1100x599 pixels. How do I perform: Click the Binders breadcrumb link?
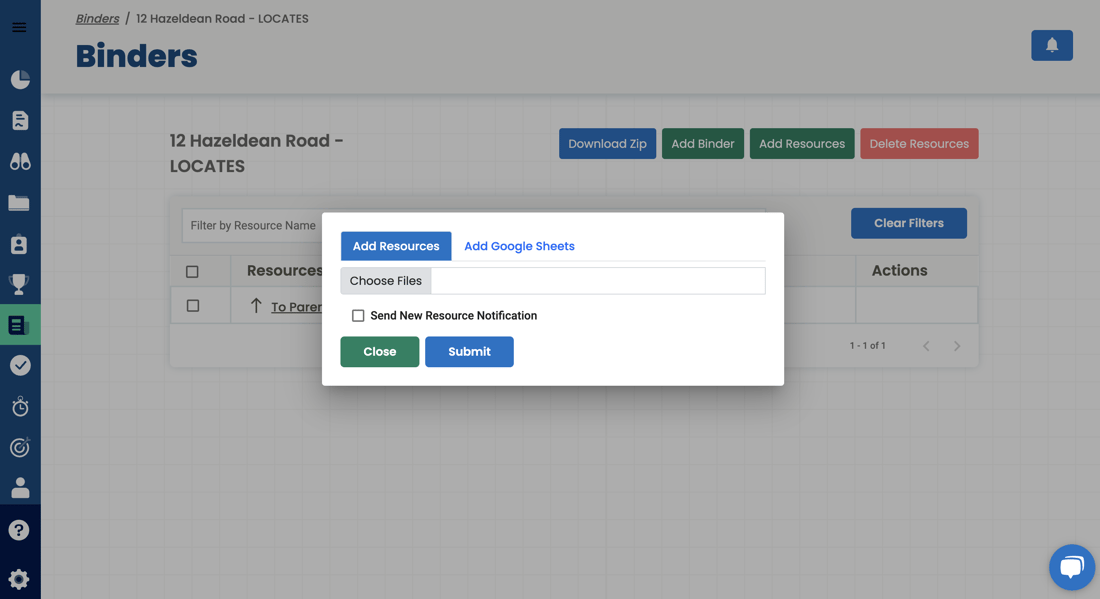tap(98, 19)
